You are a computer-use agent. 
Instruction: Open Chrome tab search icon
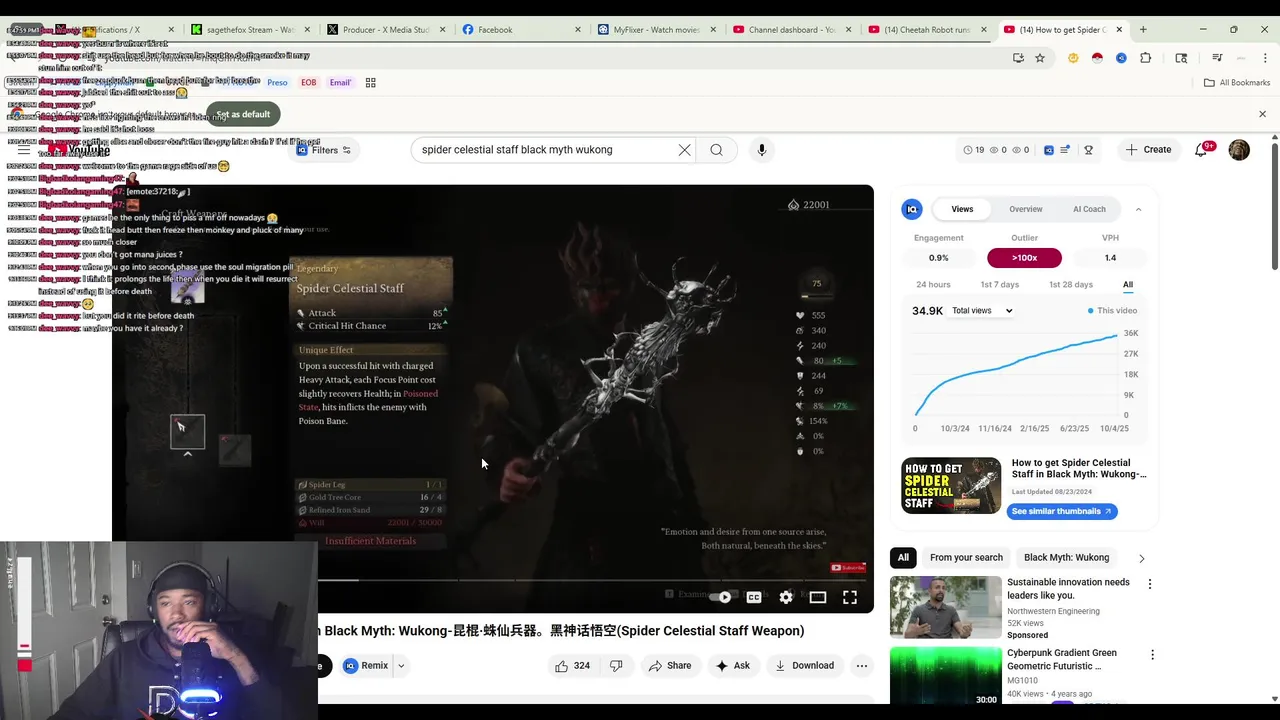pos(1181,58)
